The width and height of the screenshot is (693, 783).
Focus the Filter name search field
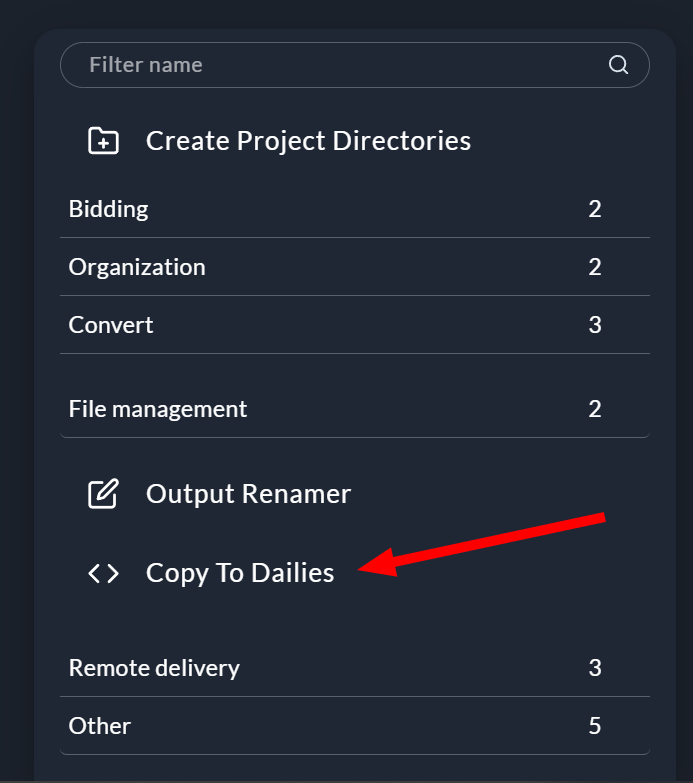click(x=340, y=65)
